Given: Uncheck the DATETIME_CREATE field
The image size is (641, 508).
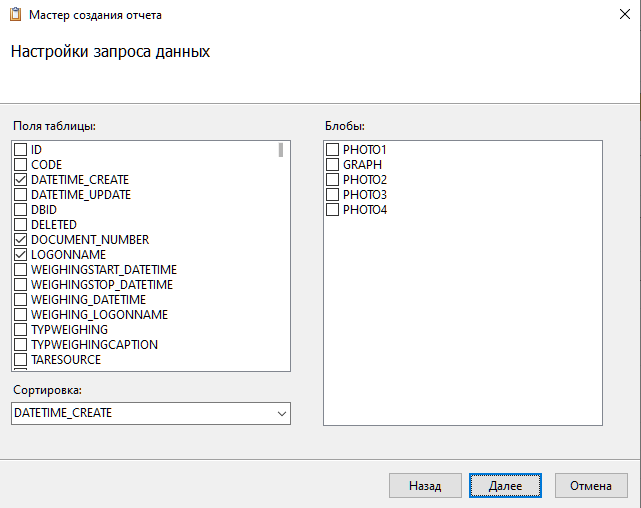Looking at the screenshot, I should 20,180.
